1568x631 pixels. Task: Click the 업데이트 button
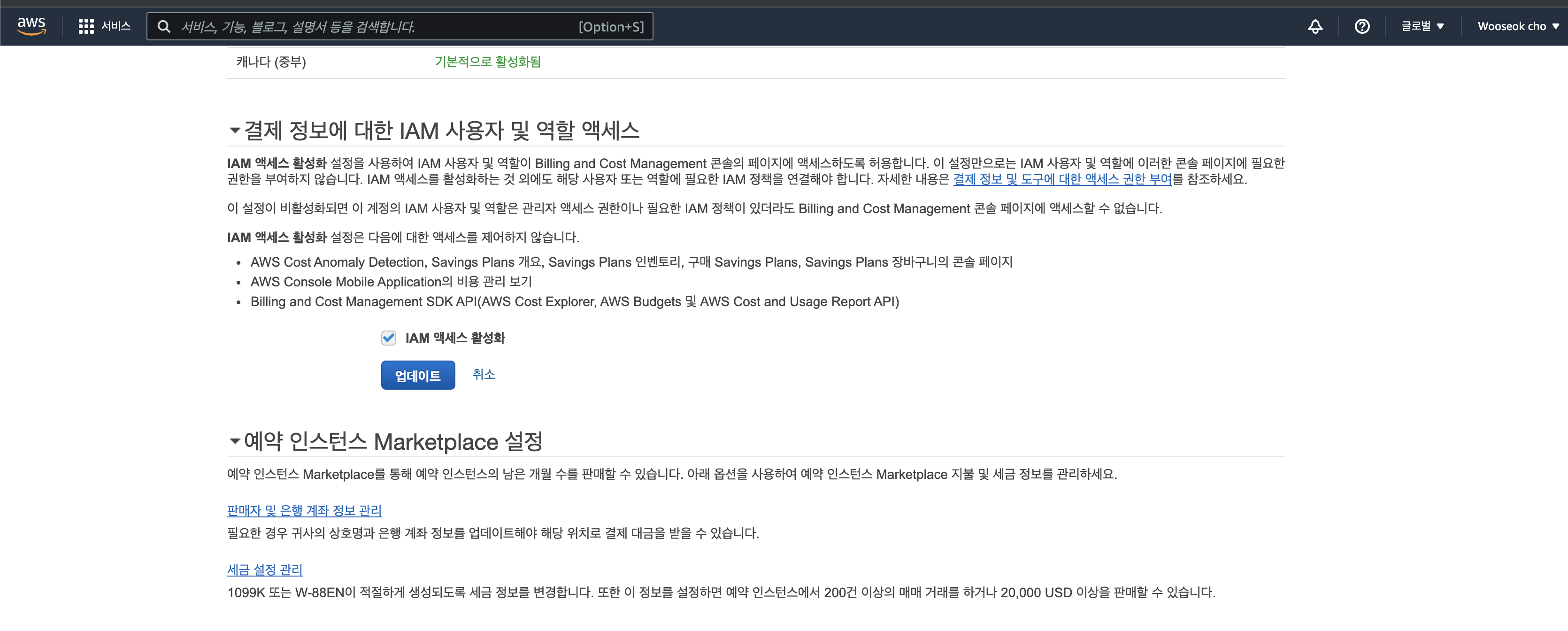coord(417,376)
